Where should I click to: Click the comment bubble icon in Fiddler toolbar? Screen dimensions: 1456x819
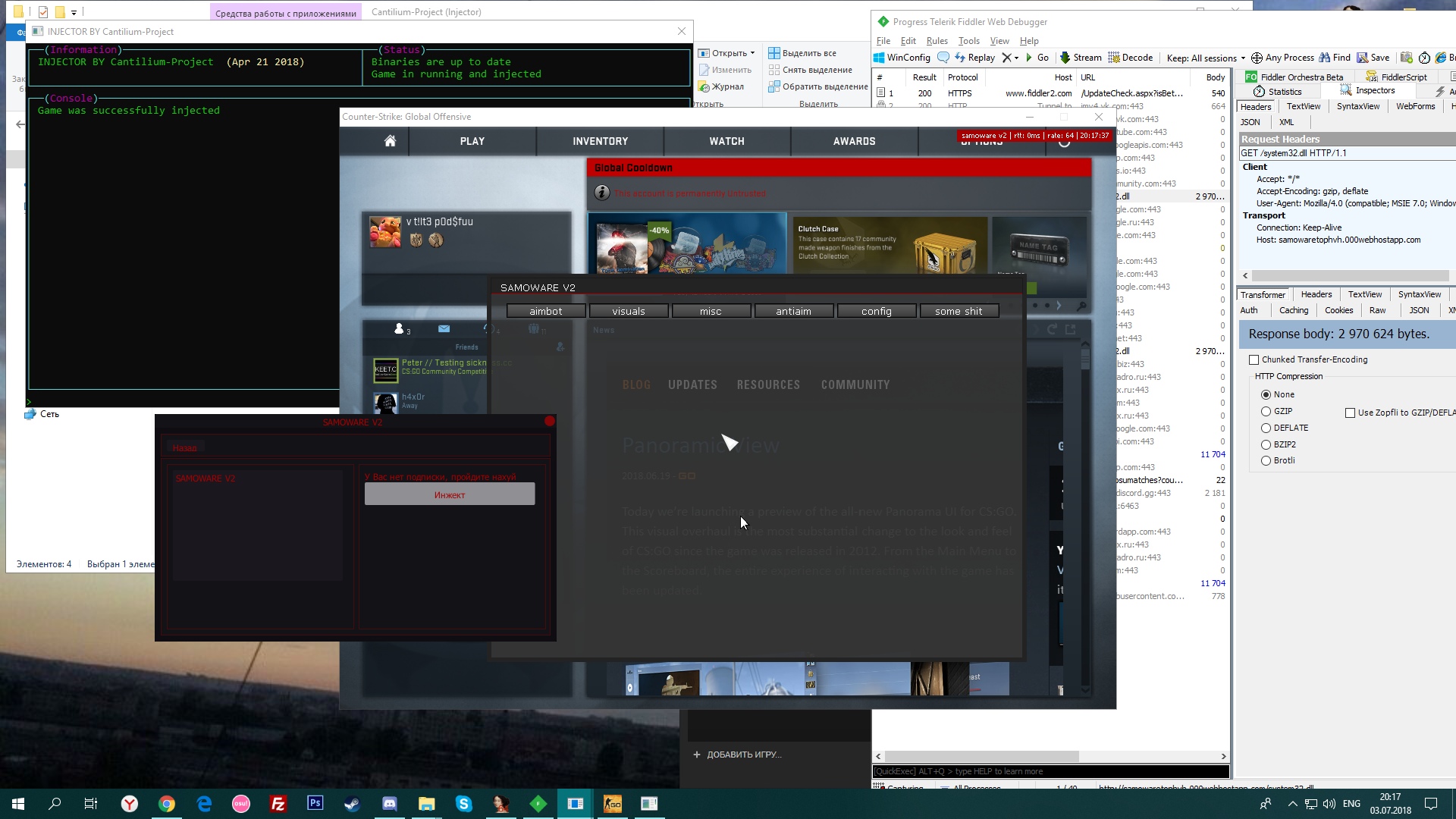point(943,58)
